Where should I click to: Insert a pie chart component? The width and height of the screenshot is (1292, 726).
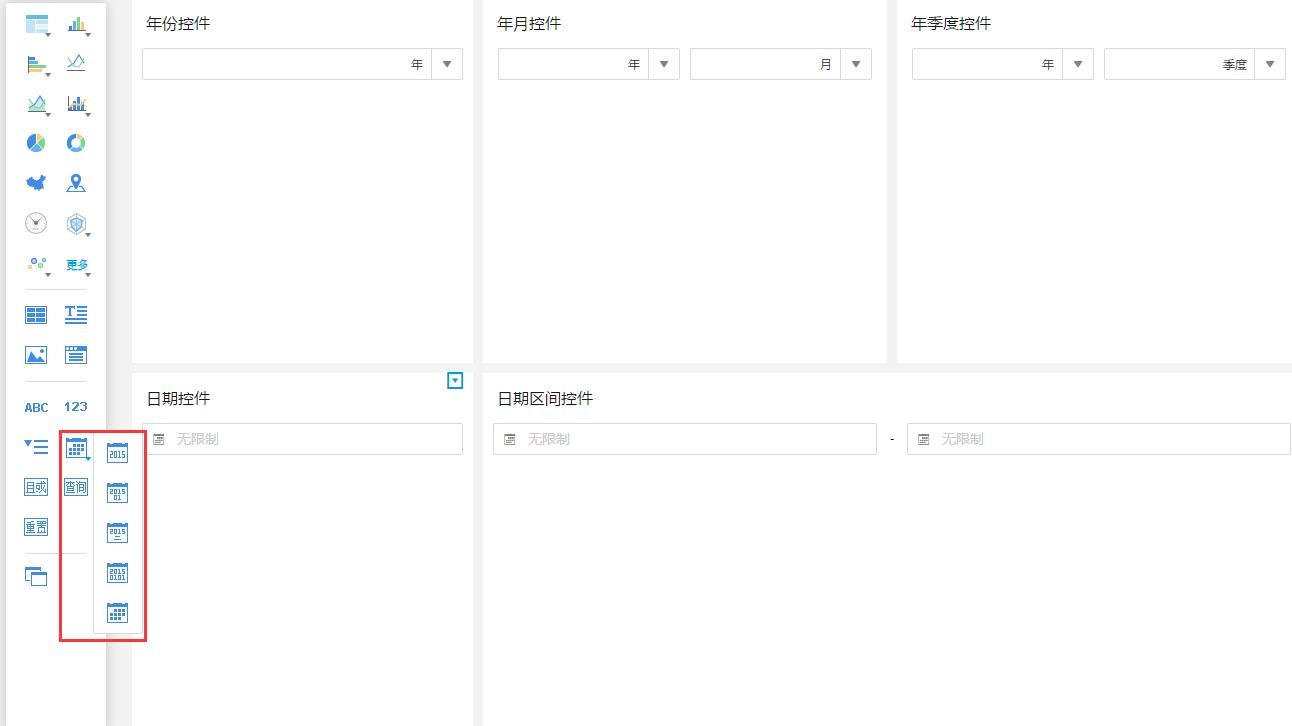click(x=36, y=143)
